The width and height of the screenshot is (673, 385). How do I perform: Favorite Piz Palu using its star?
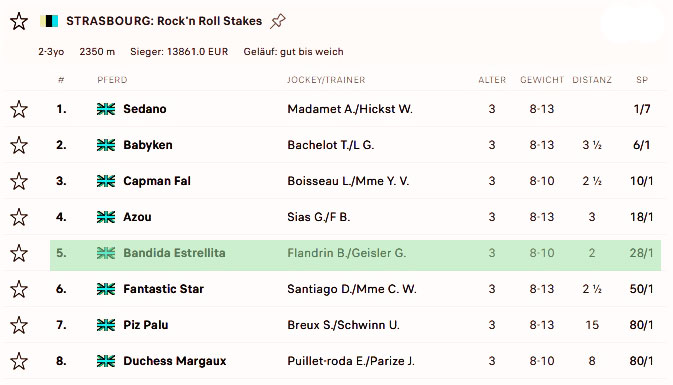[x=19, y=325]
